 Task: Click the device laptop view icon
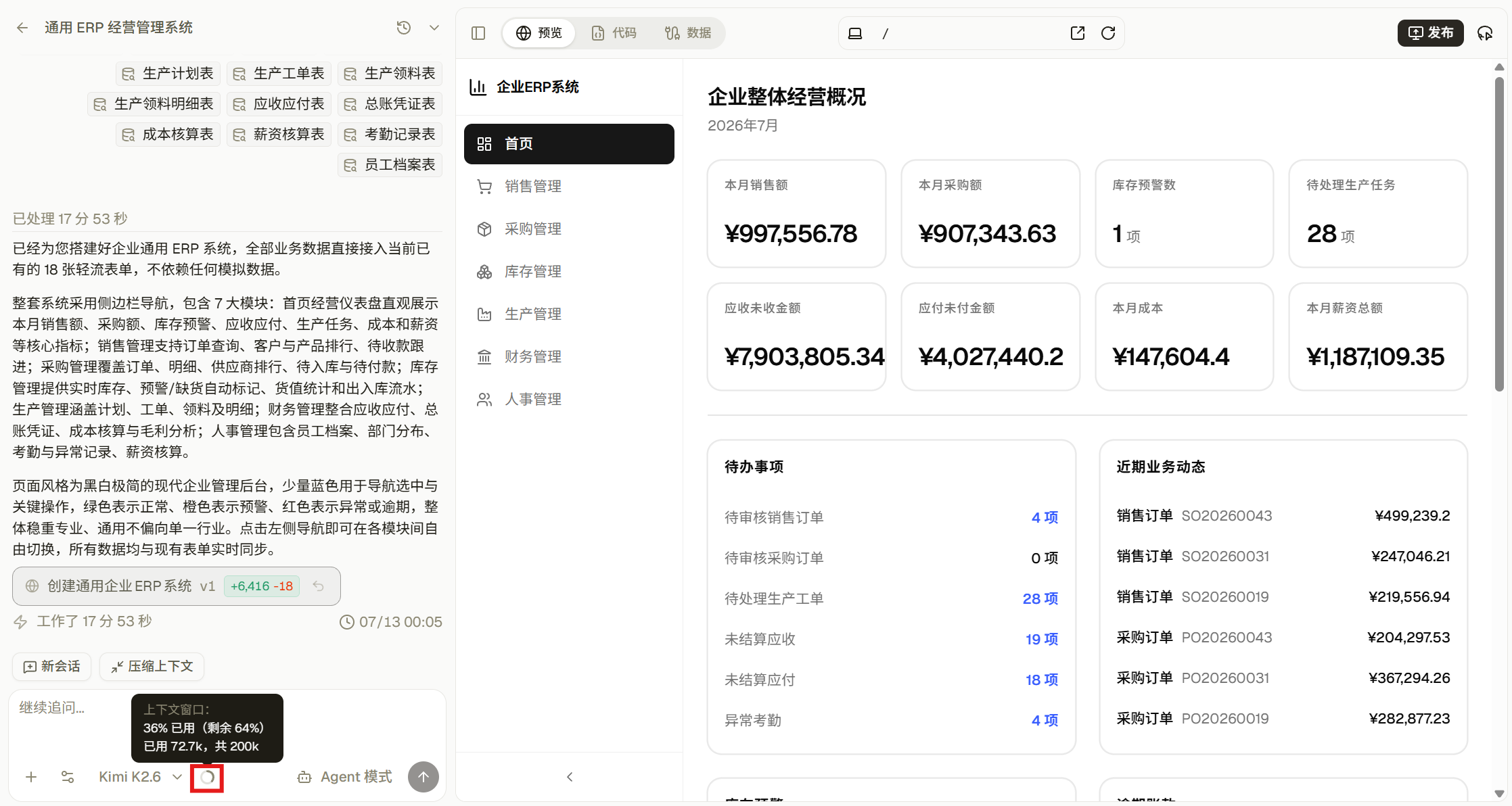click(x=855, y=33)
